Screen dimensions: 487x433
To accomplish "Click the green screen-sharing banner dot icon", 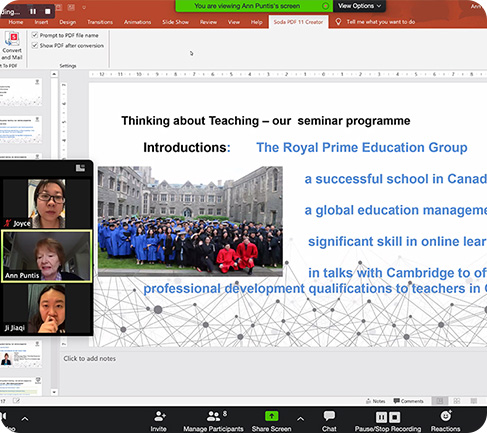I will tap(325, 6).
